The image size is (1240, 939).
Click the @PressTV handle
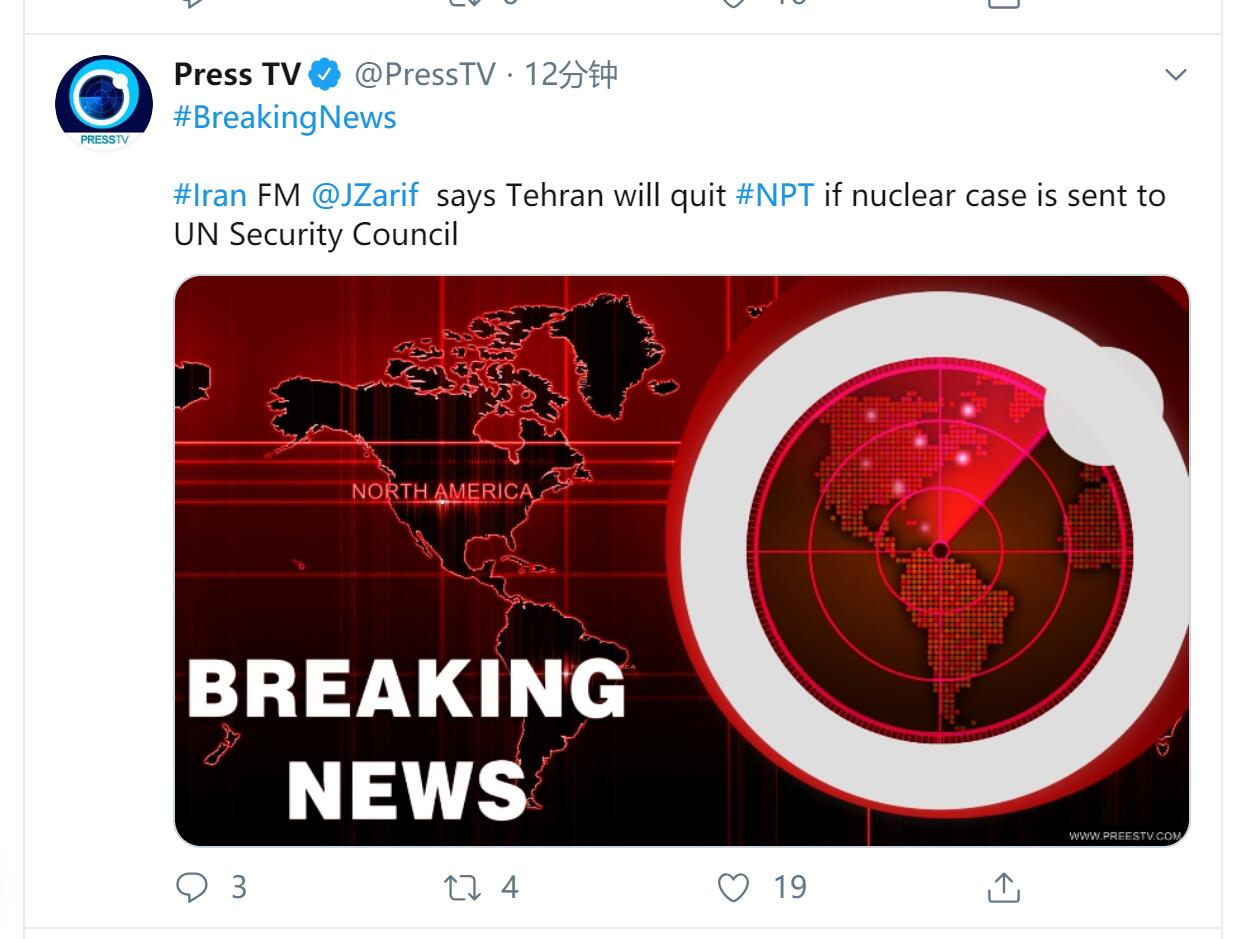(424, 74)
